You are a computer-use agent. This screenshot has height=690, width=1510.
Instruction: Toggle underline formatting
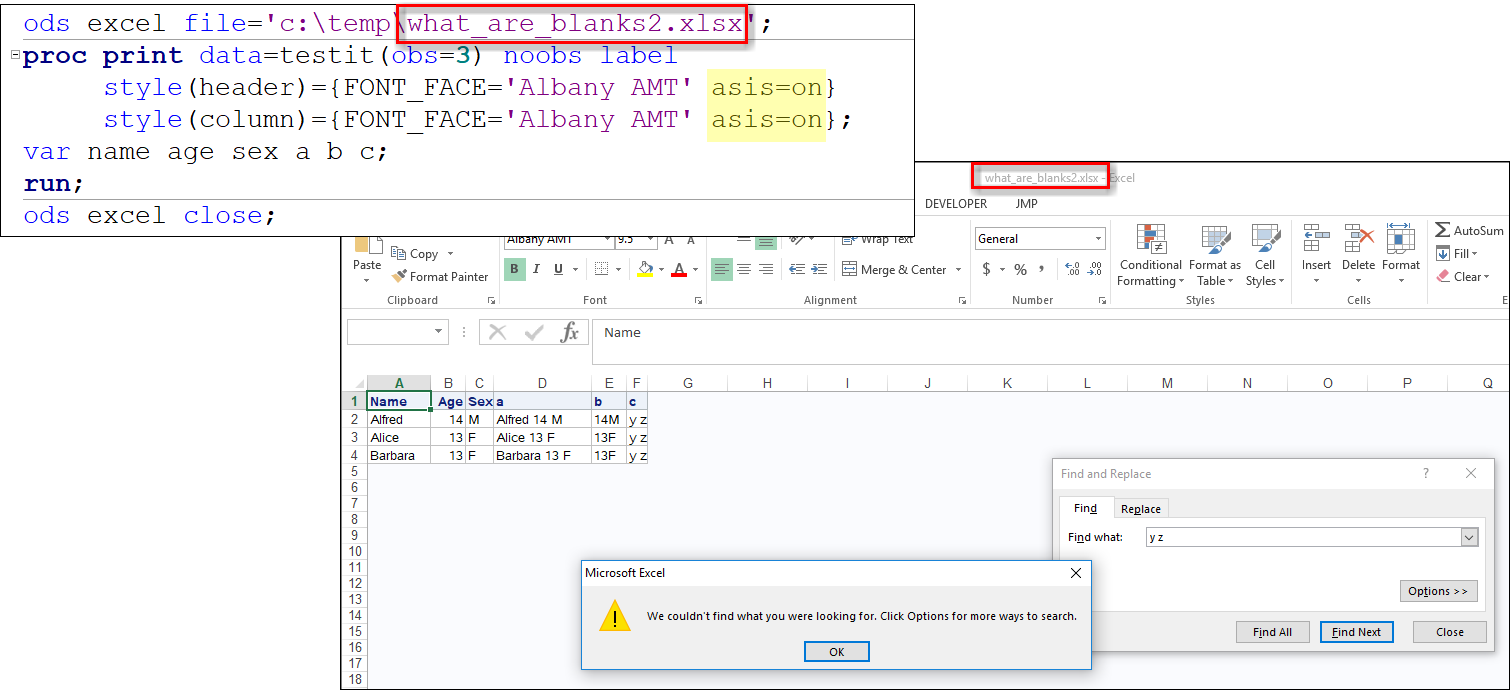tap(556, 270)
